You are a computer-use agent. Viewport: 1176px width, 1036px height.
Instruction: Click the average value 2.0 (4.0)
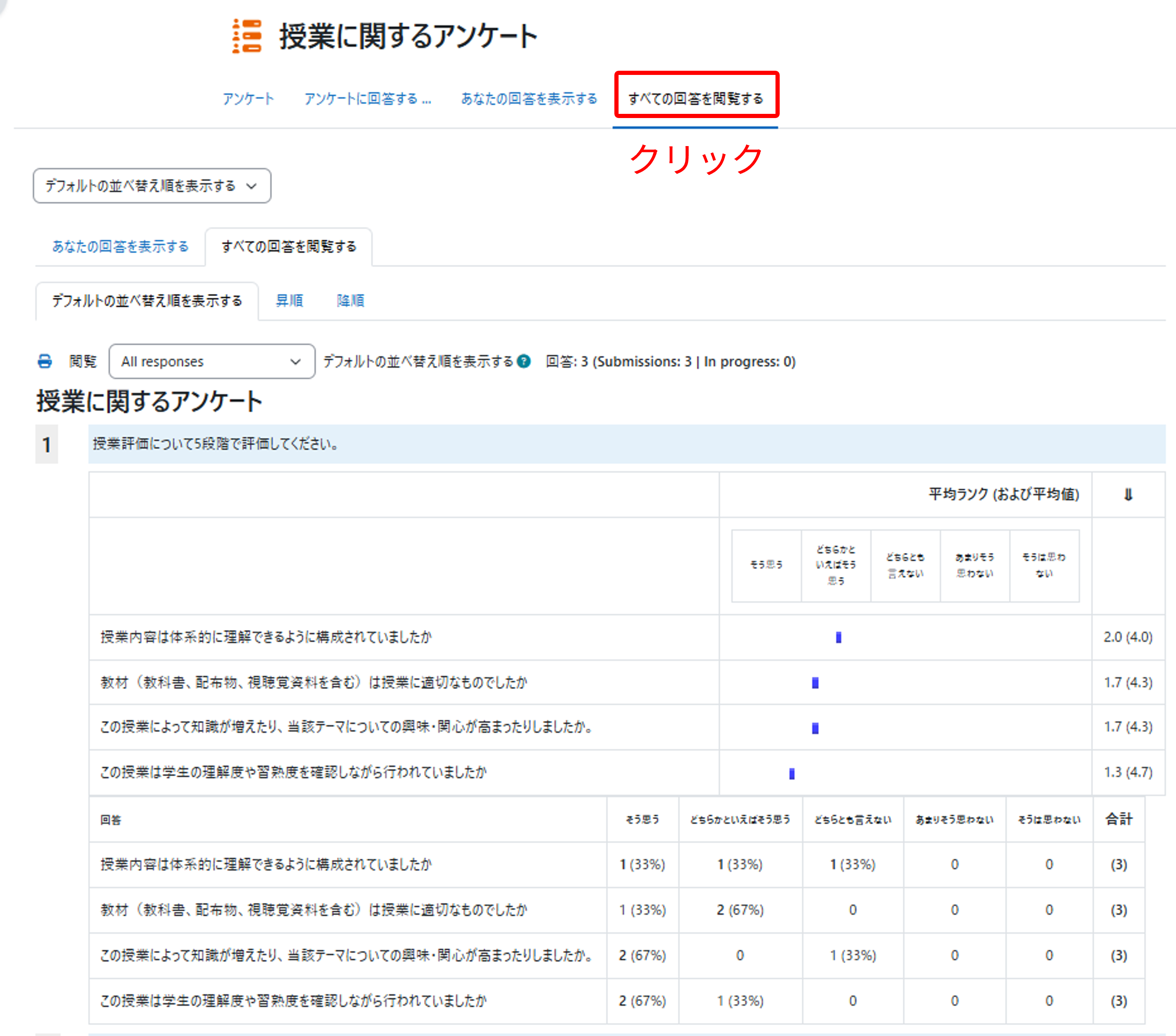point(1128,637)
